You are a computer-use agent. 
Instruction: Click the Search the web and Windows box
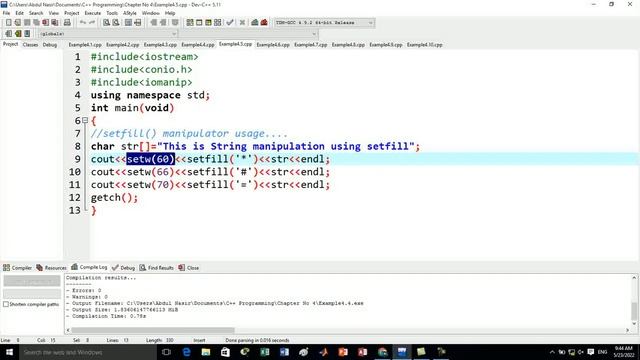[x=87, y=352]
